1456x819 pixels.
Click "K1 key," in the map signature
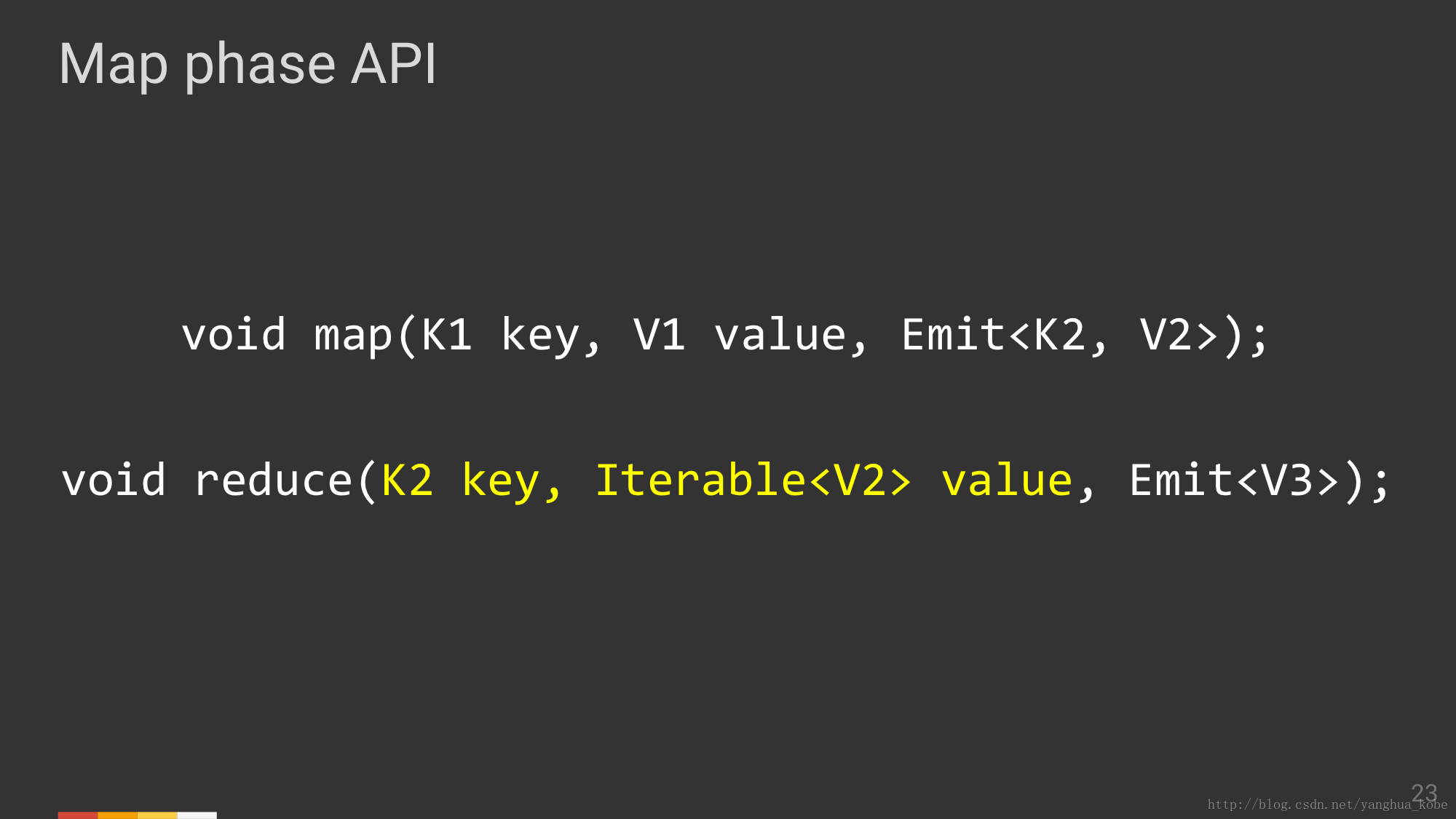511,336
